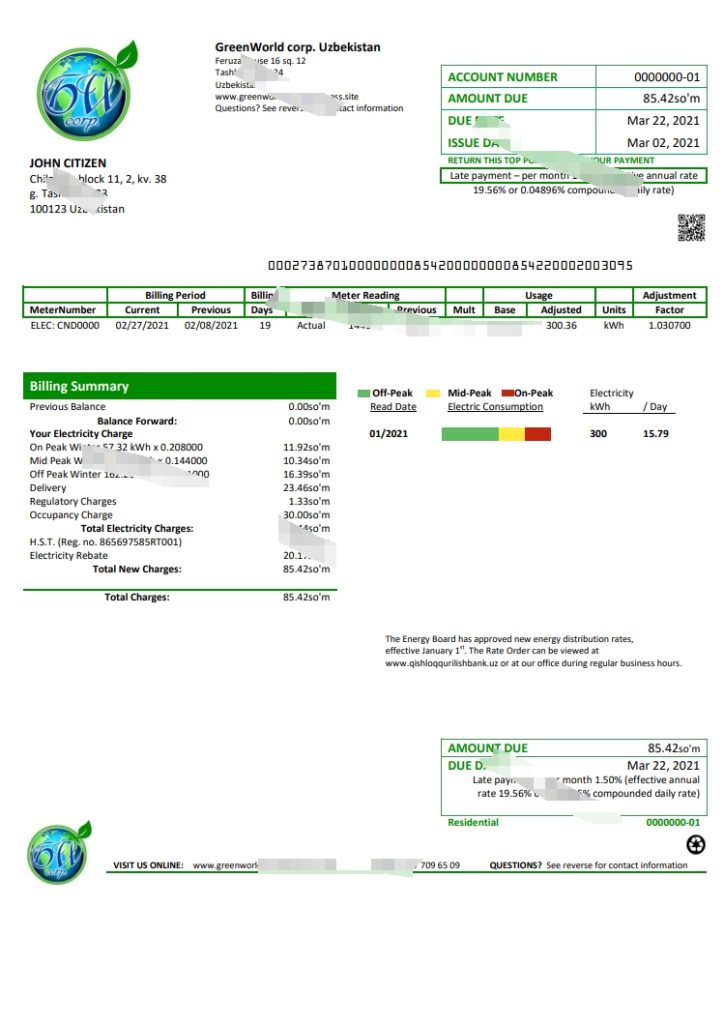Image resolution: width=724 pixels, height=1024 pixels.
Task: Click the recycle symbol near footer
Action: (x=695, y=845)
